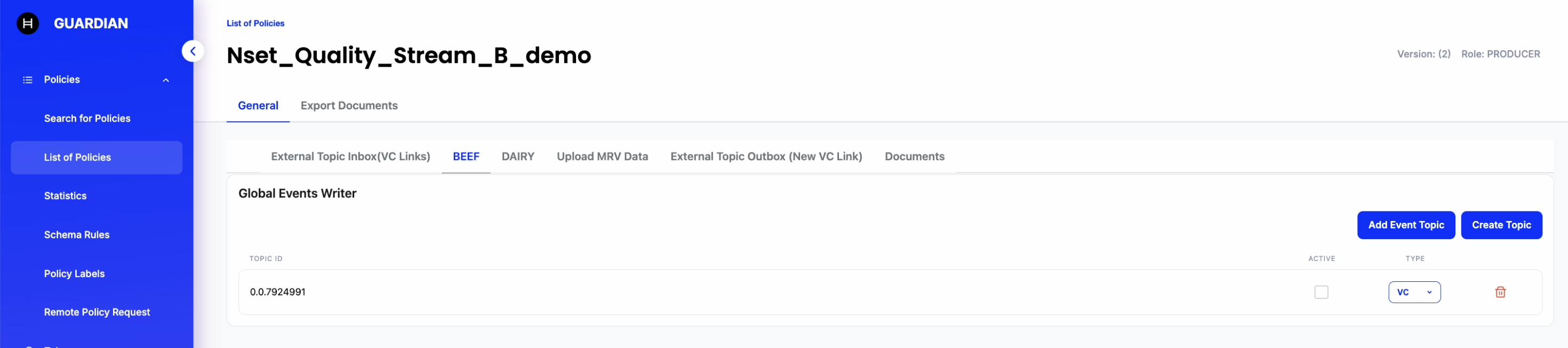Open External Topic Outbox (New VC Link) tab
Viewport: 1568px width, 348px height.
[766, 156]
